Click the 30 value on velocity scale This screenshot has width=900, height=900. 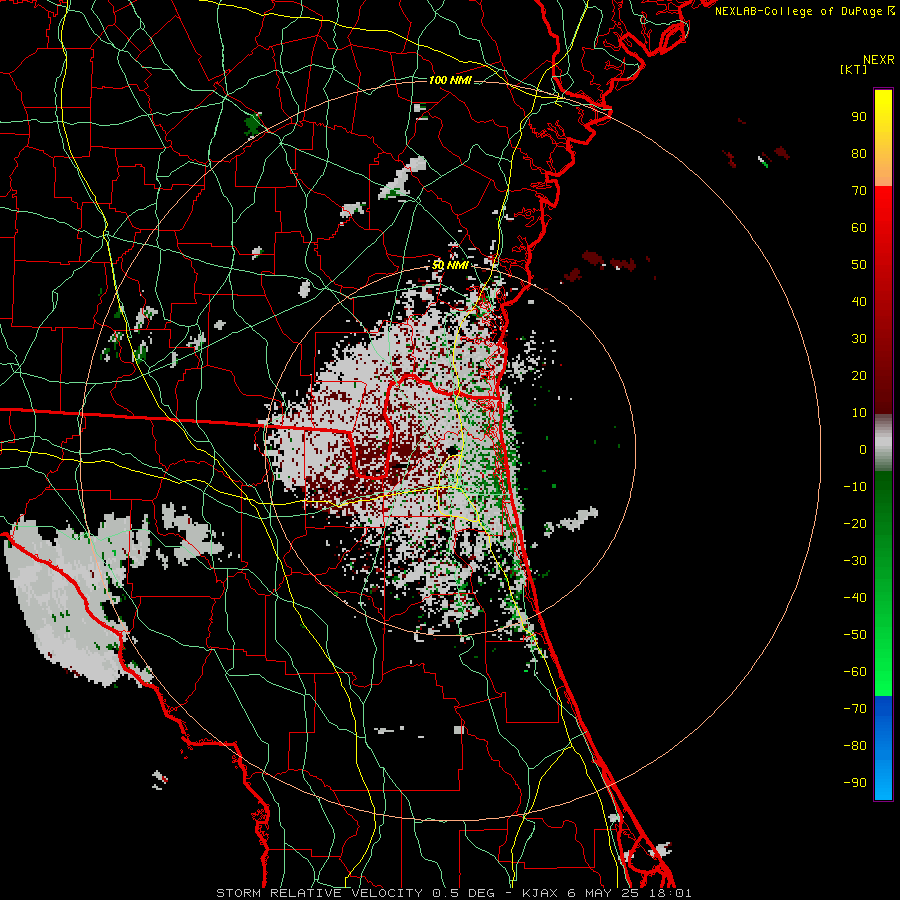click(859, 339)
